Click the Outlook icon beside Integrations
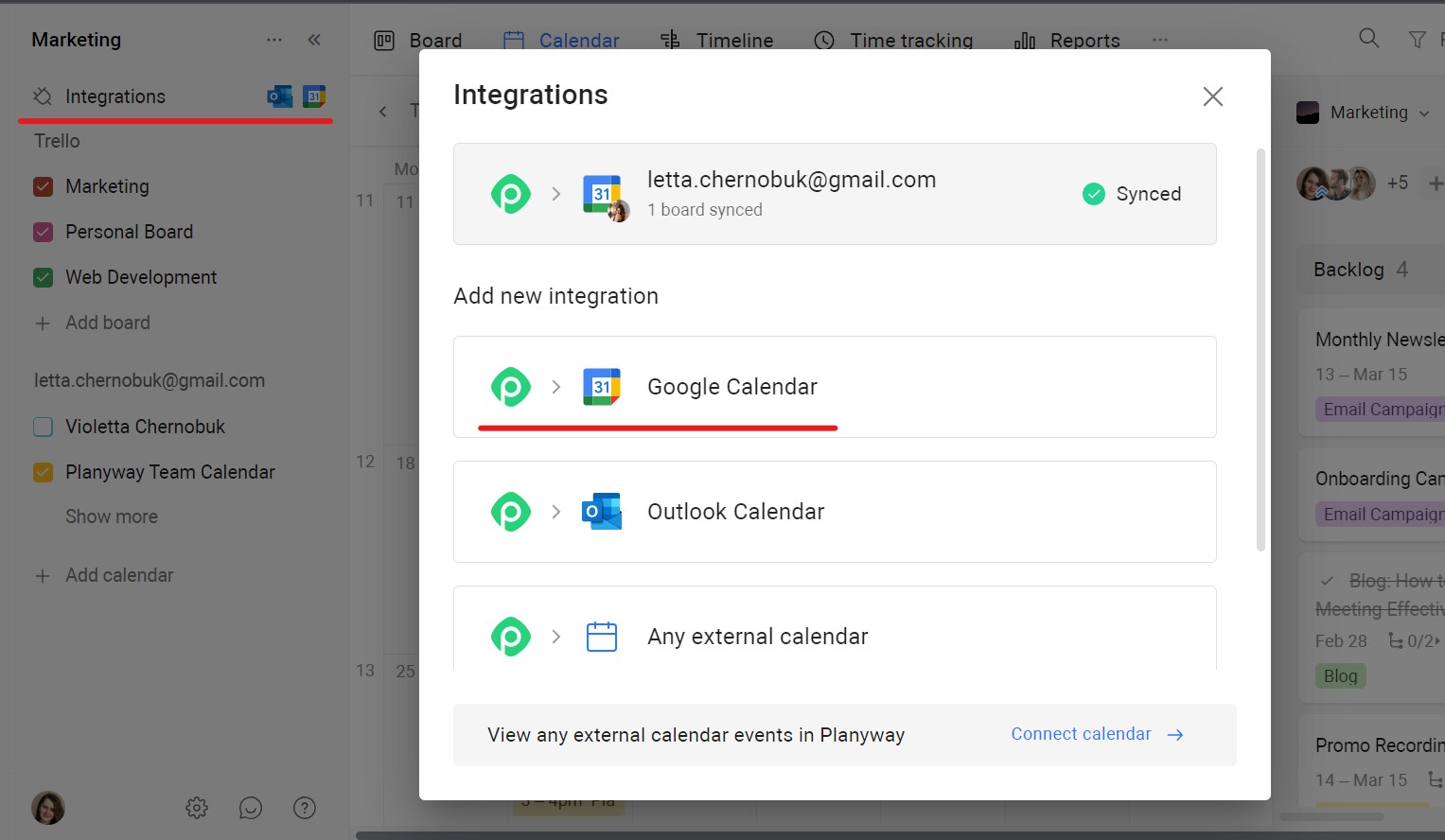 tap(280, 96)
